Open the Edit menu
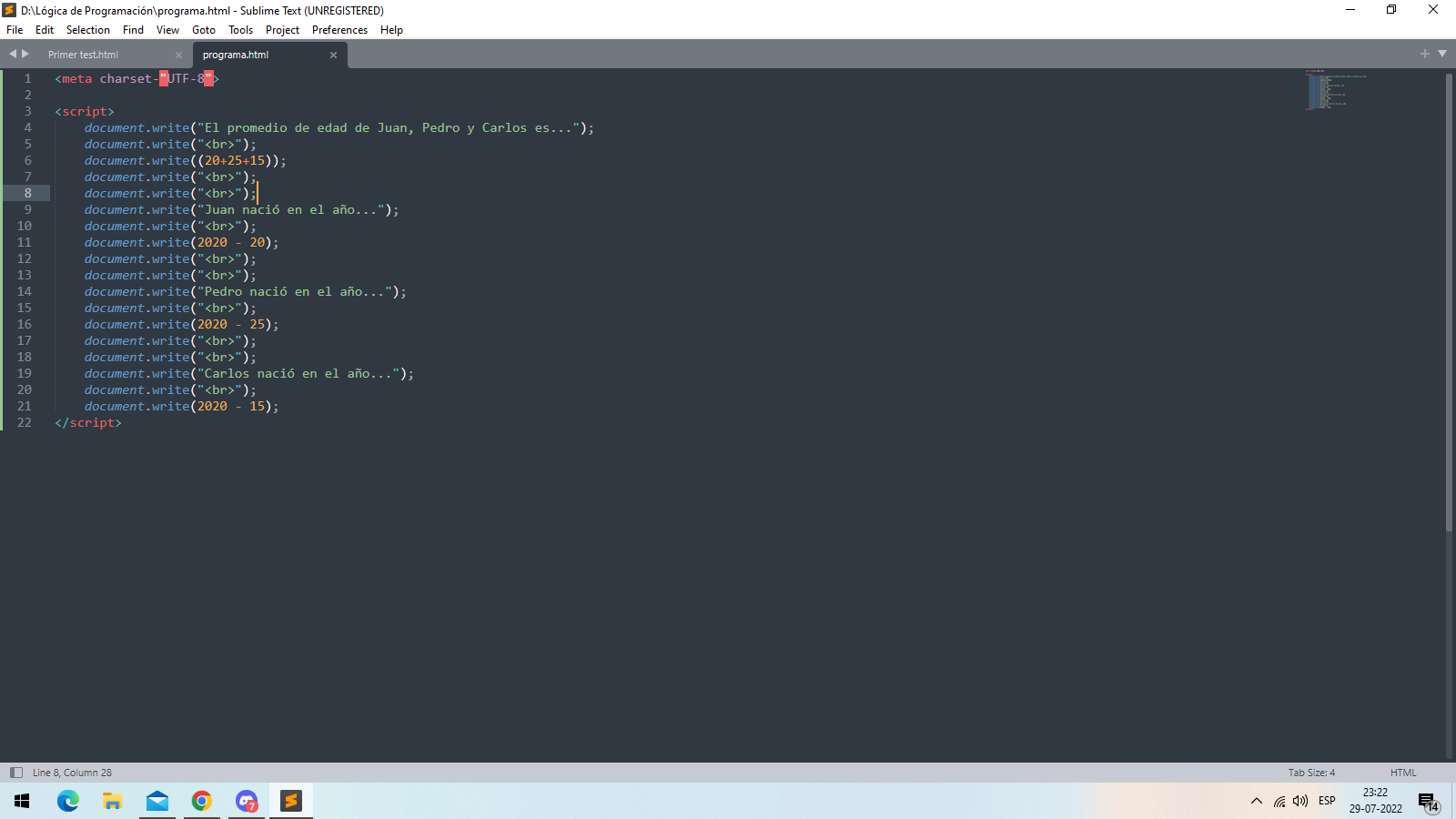The width and height of the screenshot is (1456, 819). (x=45, y=30)
